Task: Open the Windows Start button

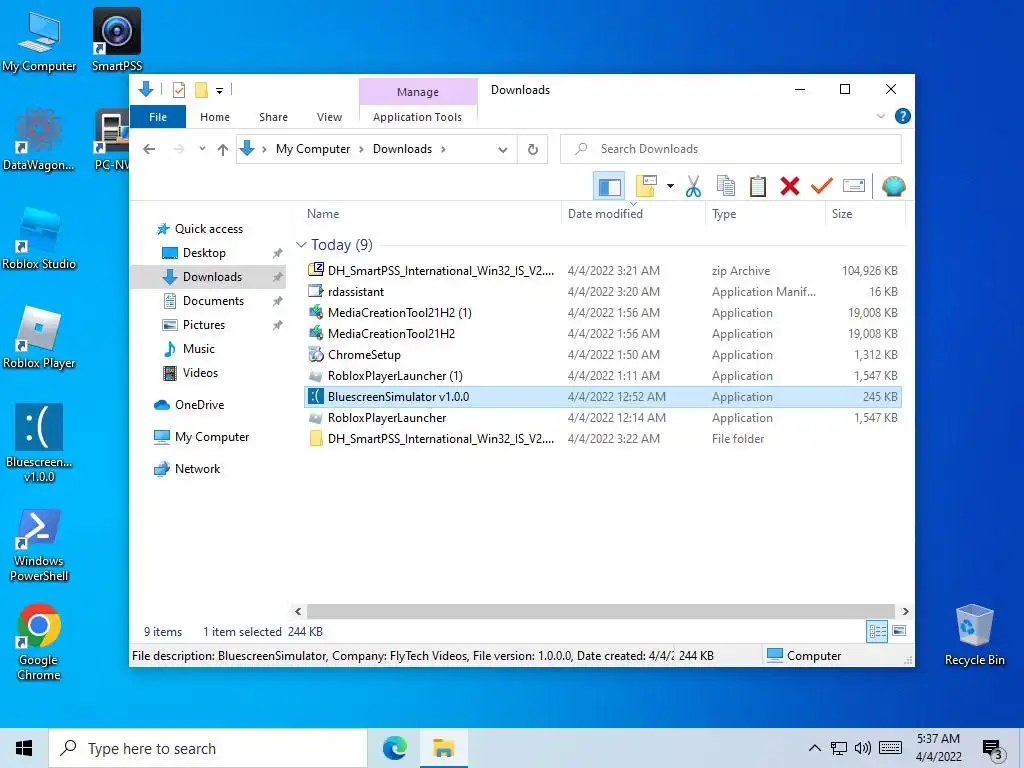Action: point(24,748)
